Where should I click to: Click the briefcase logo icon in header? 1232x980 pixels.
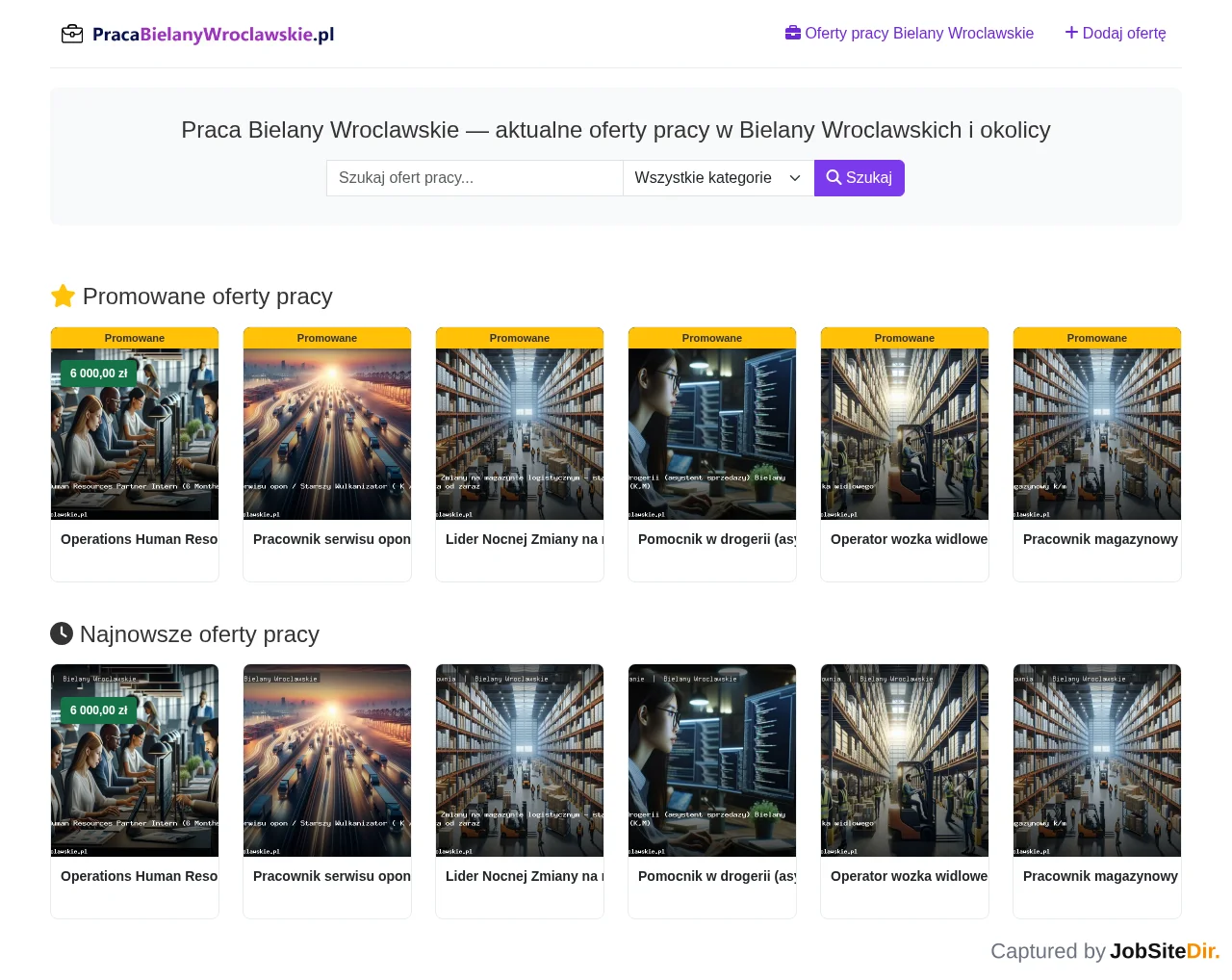(x=72, y=35)
